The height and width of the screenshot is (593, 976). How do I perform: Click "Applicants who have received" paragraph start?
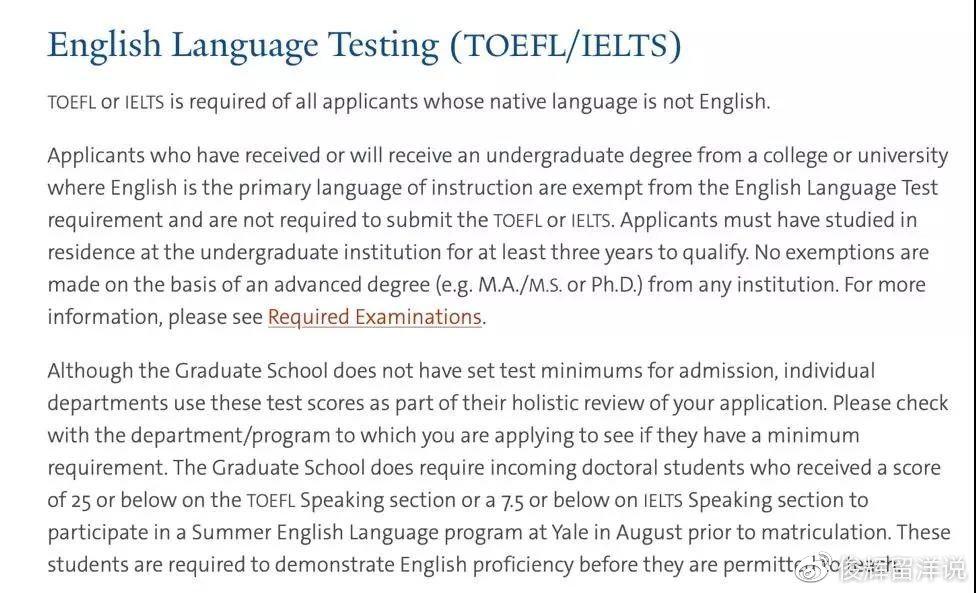(184, 155)
